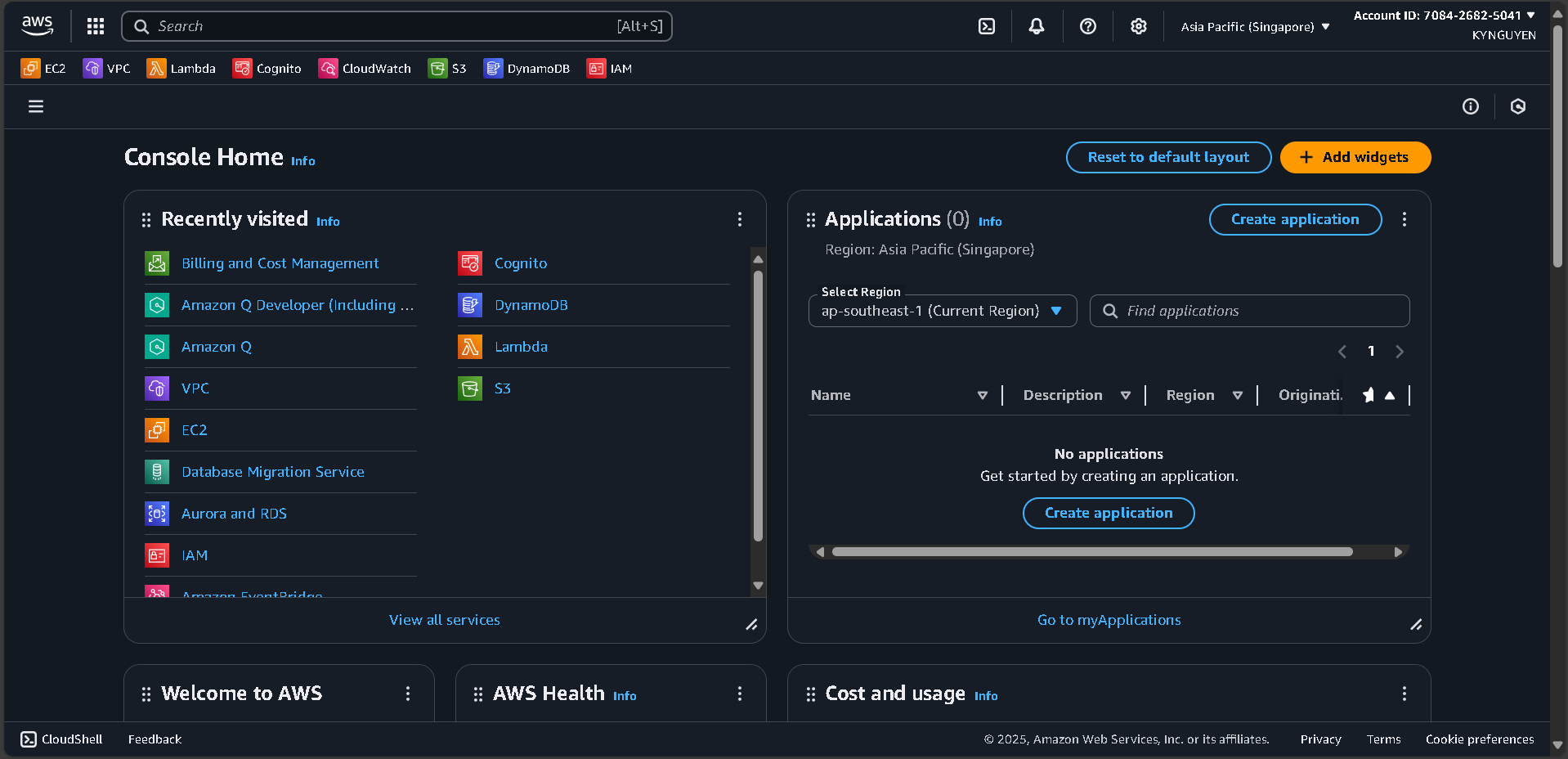Open the Recently visited widget options menu
Viewport: 1568px width, 759px height.
[x=740, y=219]
